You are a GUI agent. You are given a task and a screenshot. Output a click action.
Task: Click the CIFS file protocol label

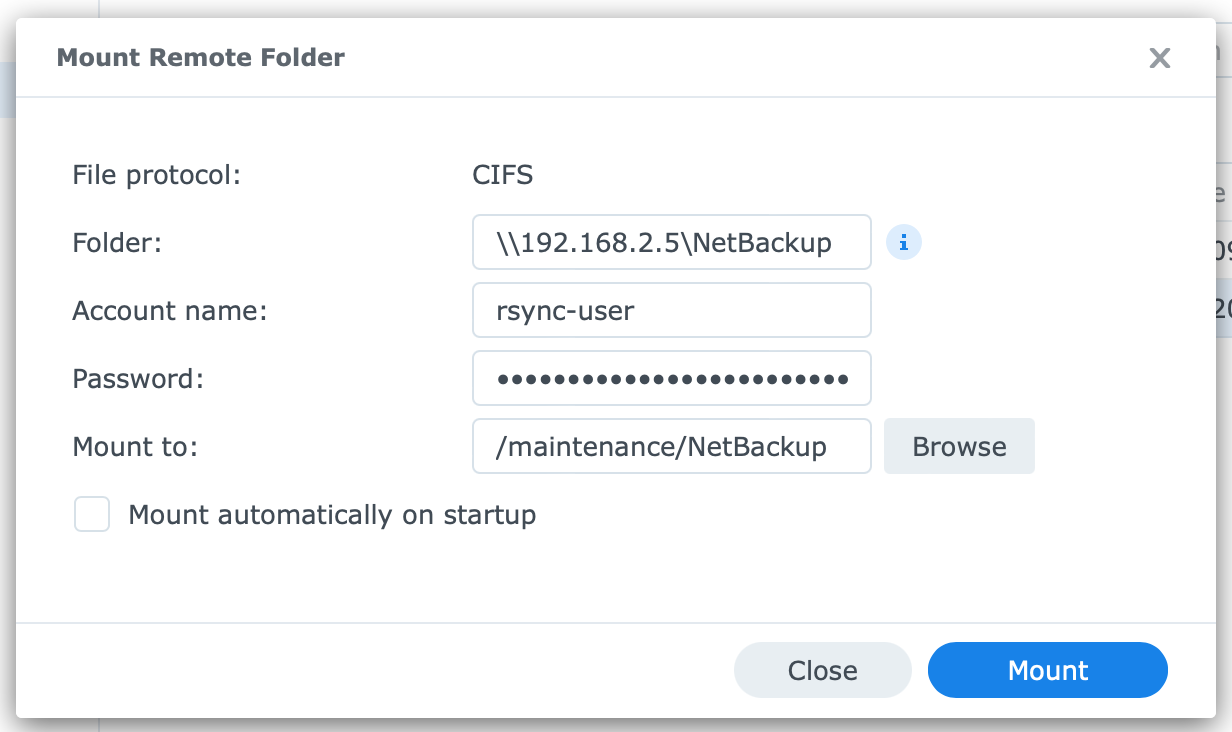[x=502, y=175]
